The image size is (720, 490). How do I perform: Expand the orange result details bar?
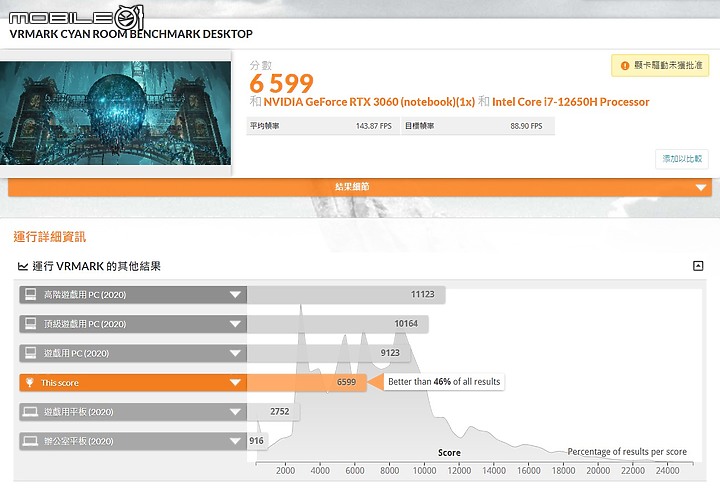click(x=360, y=187)
